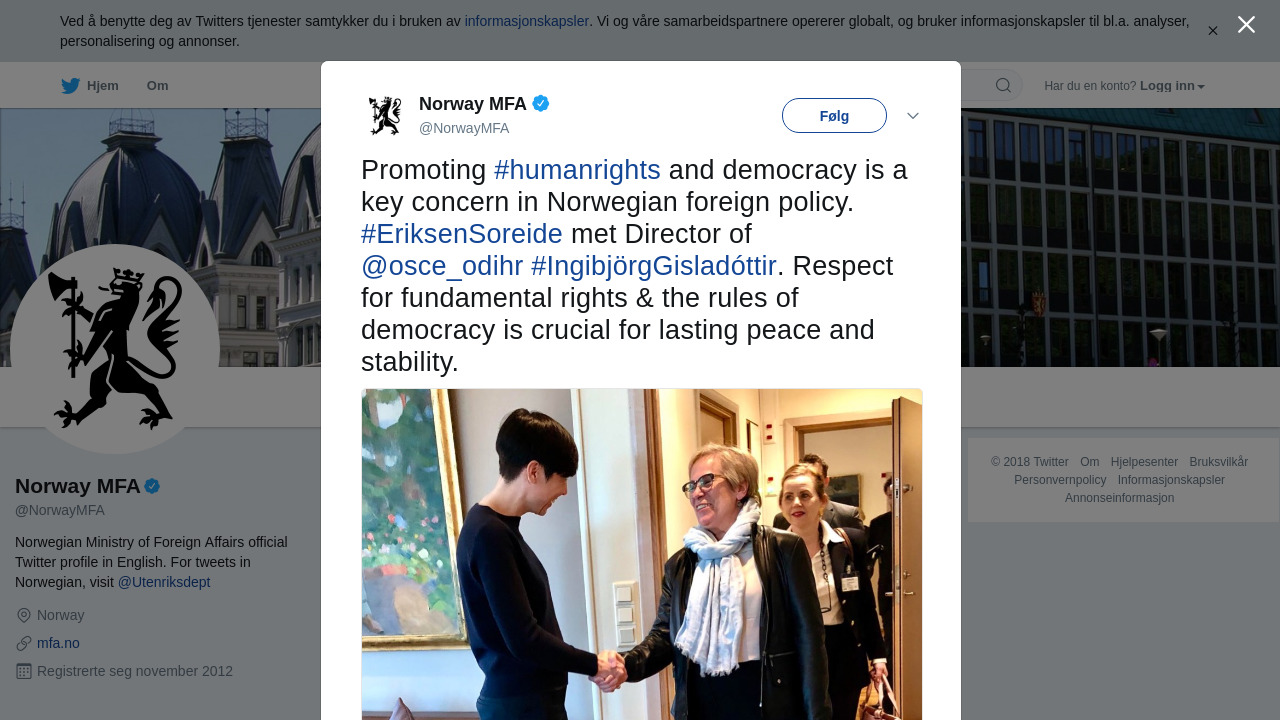Click the large lion profile picture
The height and width of the screenshot is (720, 1280).
click(x=115, y=348)
